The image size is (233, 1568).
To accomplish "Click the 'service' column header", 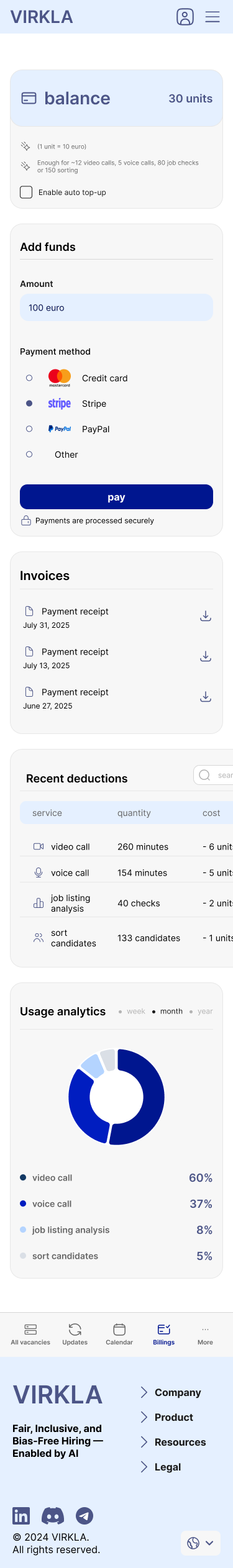I will click(47, 813).
